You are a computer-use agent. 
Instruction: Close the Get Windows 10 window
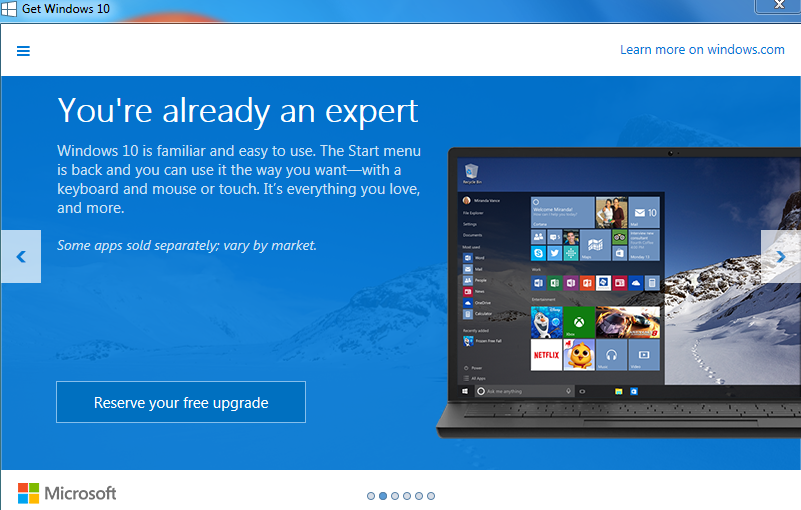(x=778, y=6)
